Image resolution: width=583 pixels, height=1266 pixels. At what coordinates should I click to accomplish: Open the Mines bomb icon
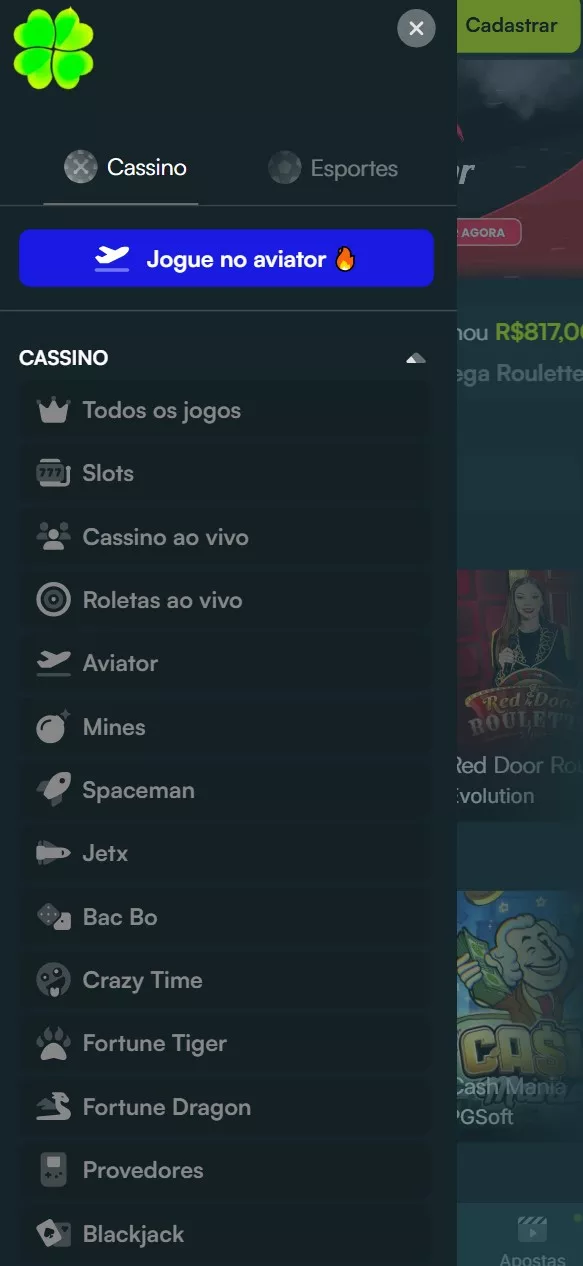[x=53, y=727]
